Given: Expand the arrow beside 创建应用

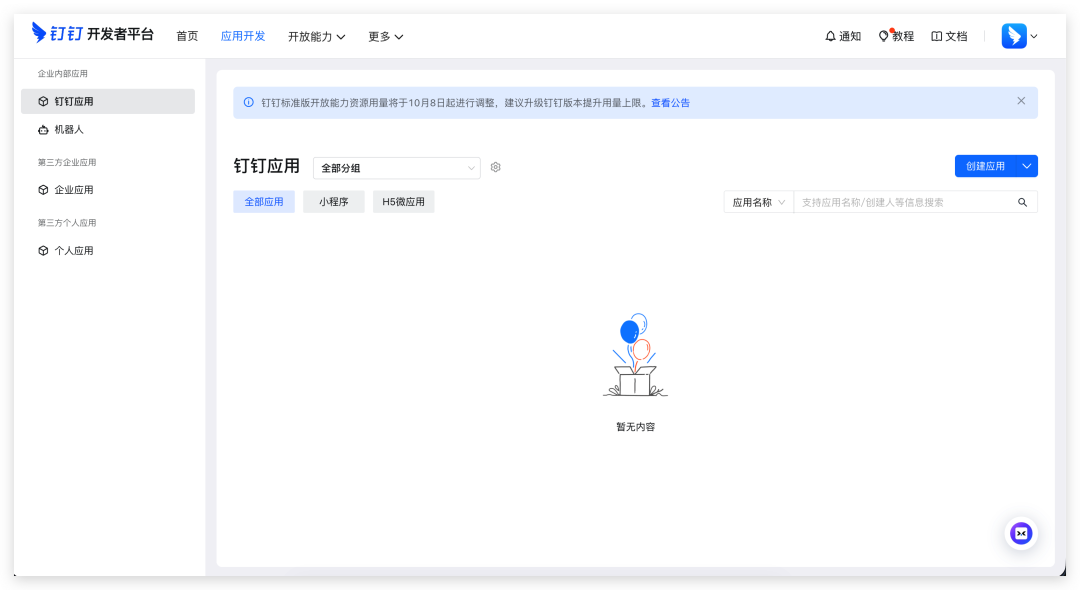Looking at the screenshot, I should click(1027, 166).
